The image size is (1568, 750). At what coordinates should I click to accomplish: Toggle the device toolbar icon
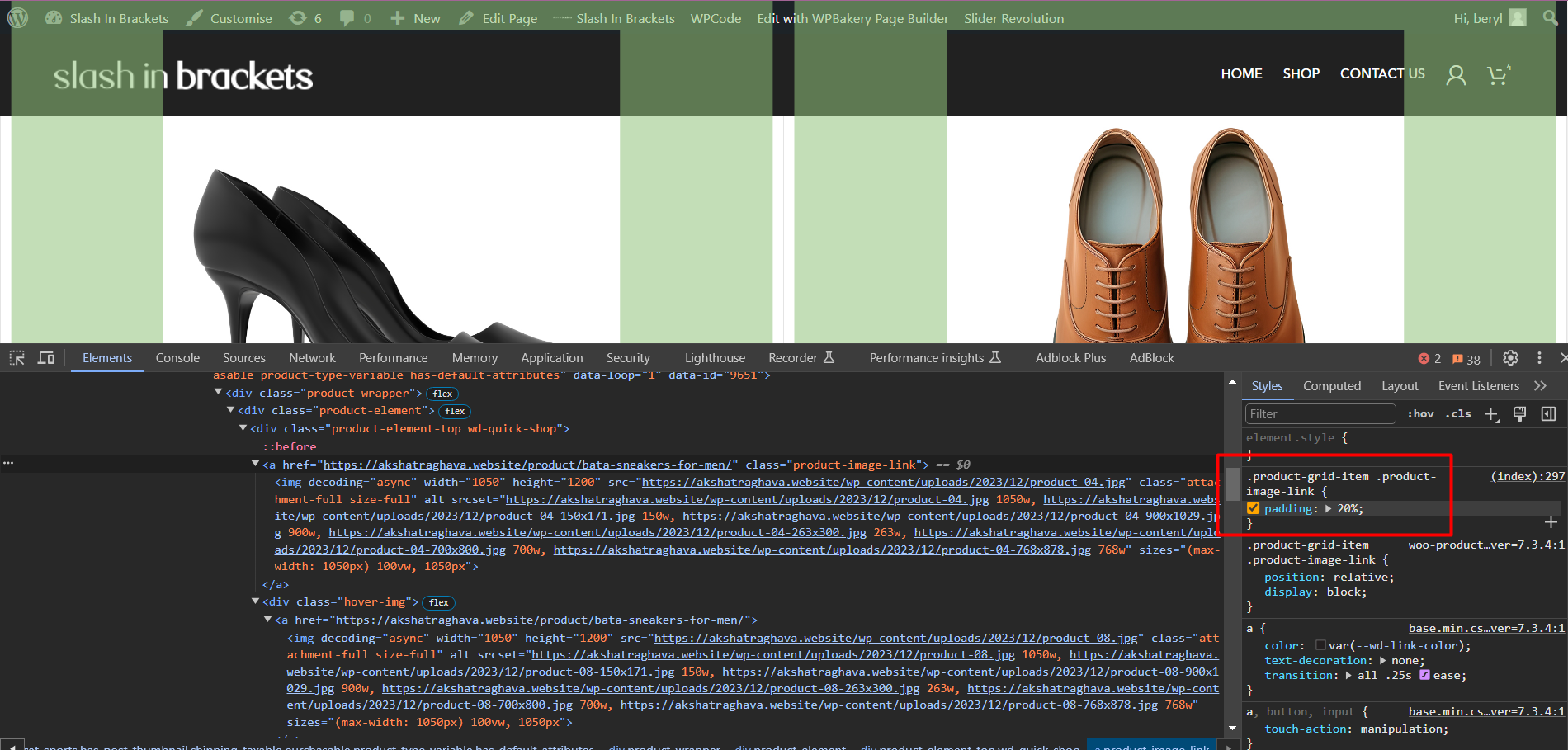[46, 358]
